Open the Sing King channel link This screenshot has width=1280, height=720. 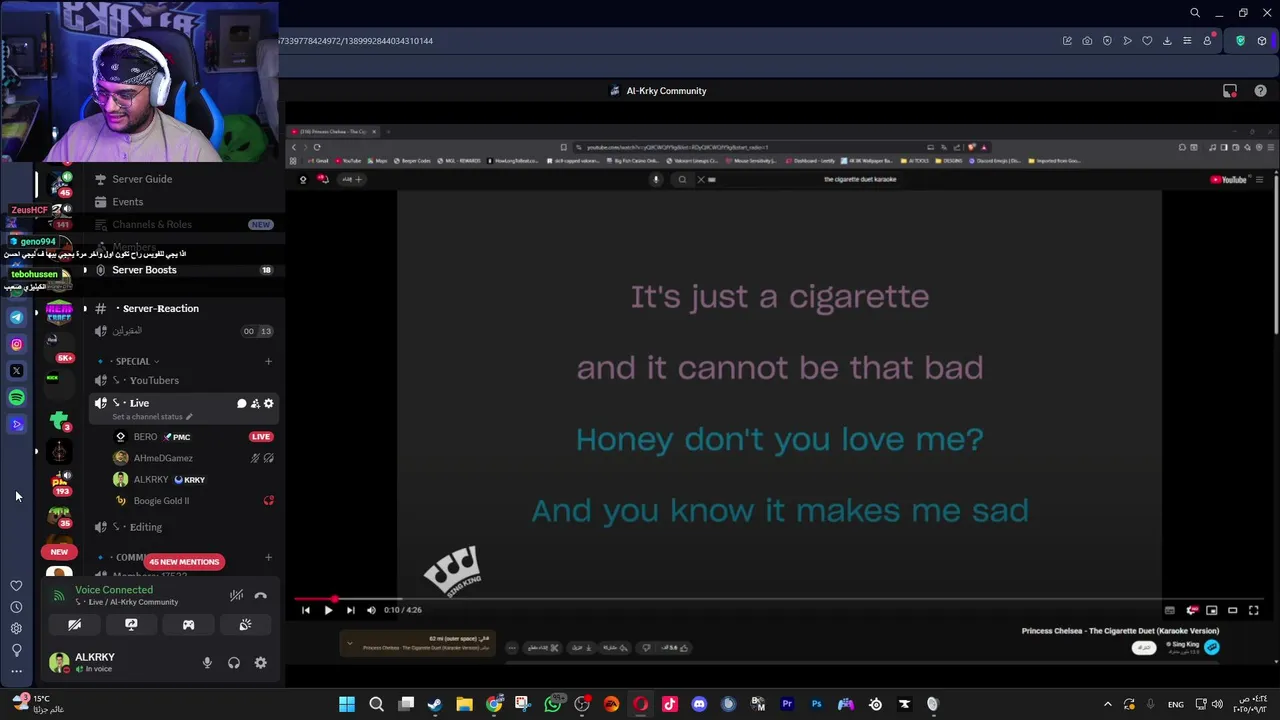coord(1185,645)
